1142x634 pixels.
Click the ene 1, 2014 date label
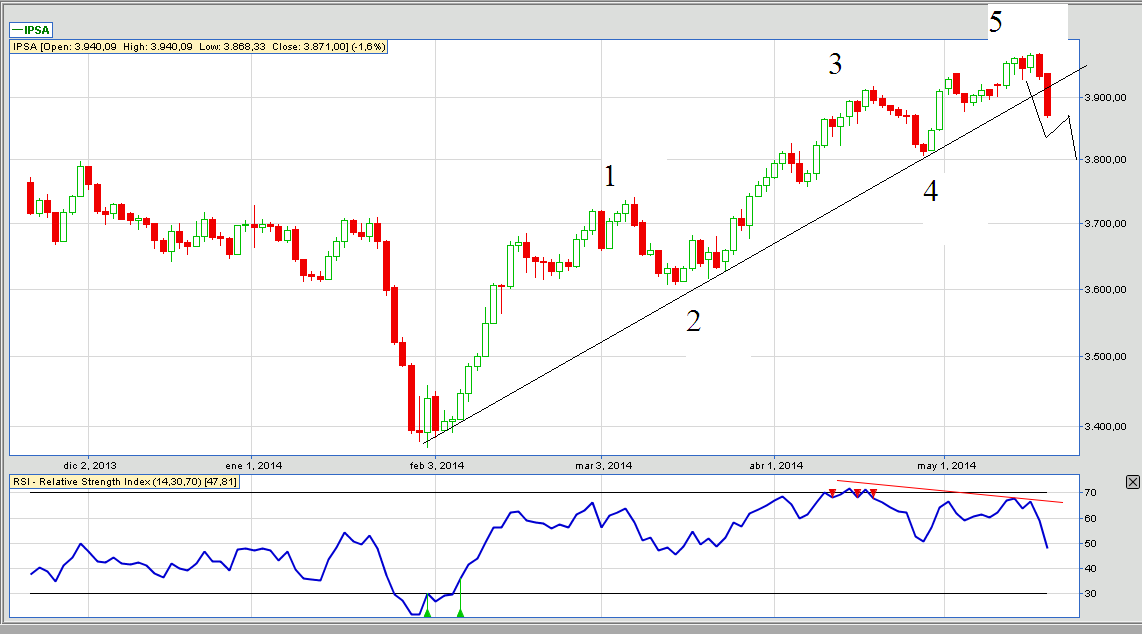point(253,465)
